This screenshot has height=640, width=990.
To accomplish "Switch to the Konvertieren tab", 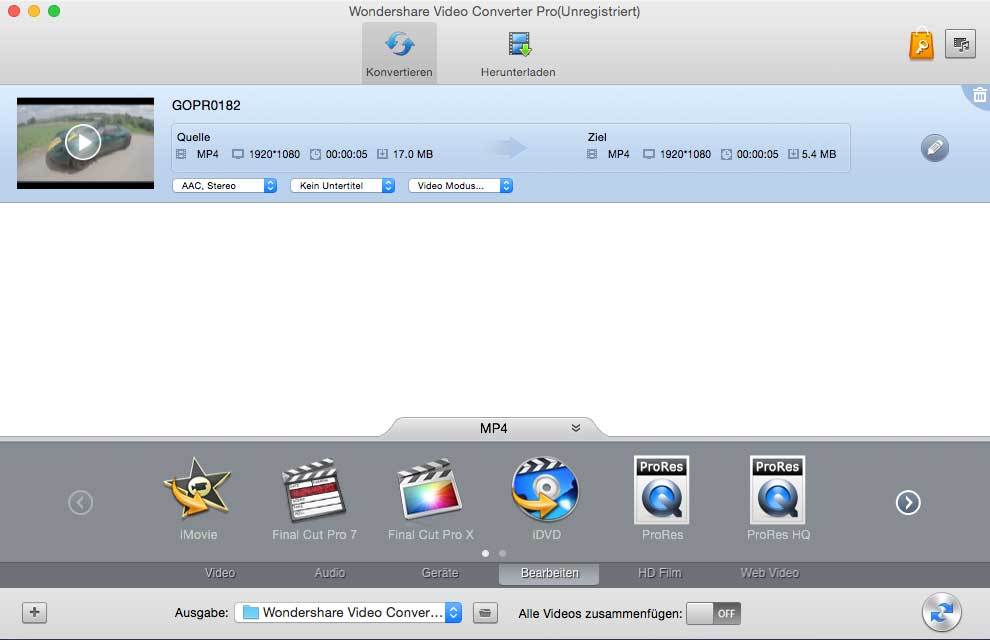I will point(399,52).
